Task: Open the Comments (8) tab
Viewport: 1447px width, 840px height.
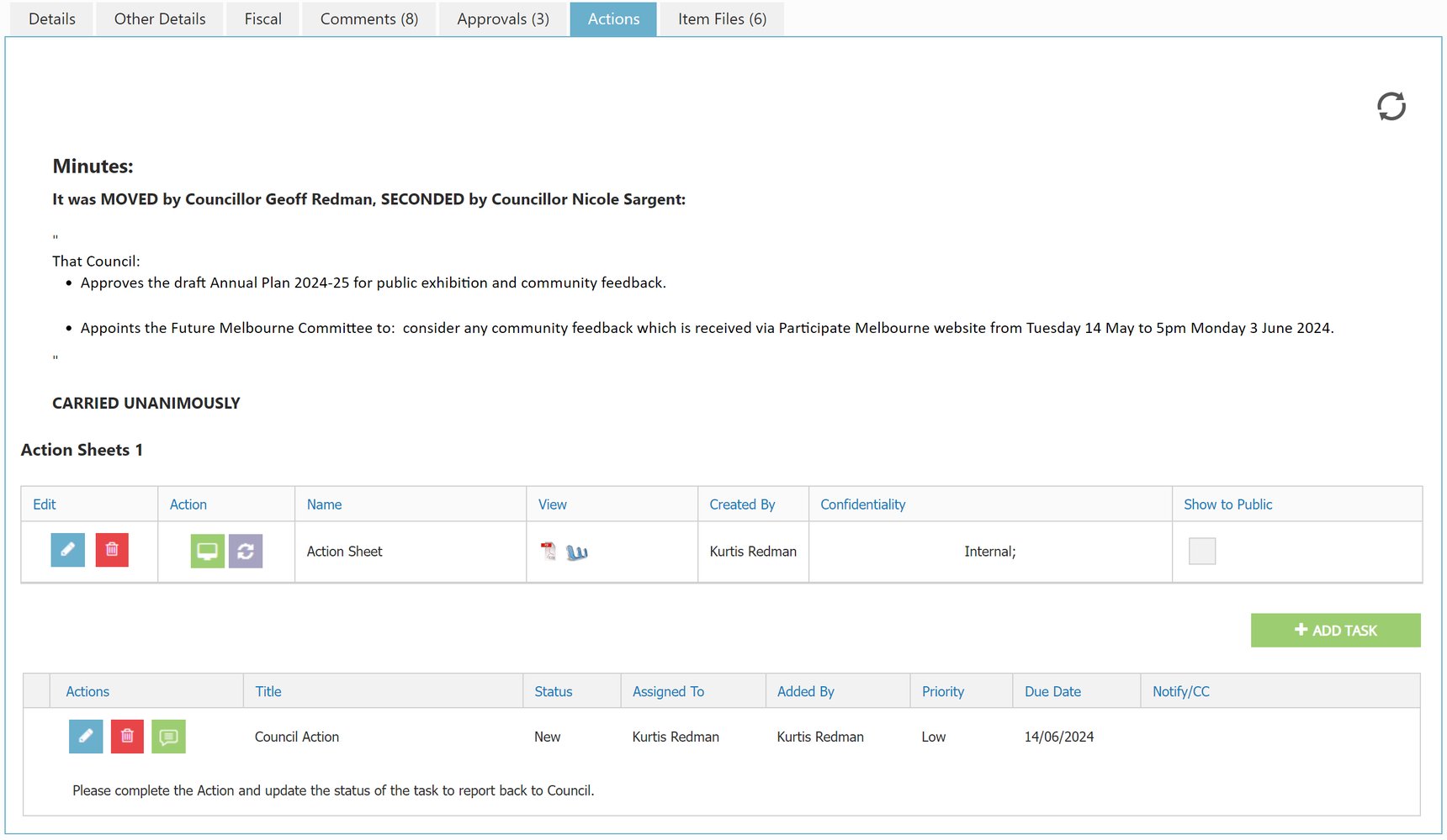Action: [368, 18]
